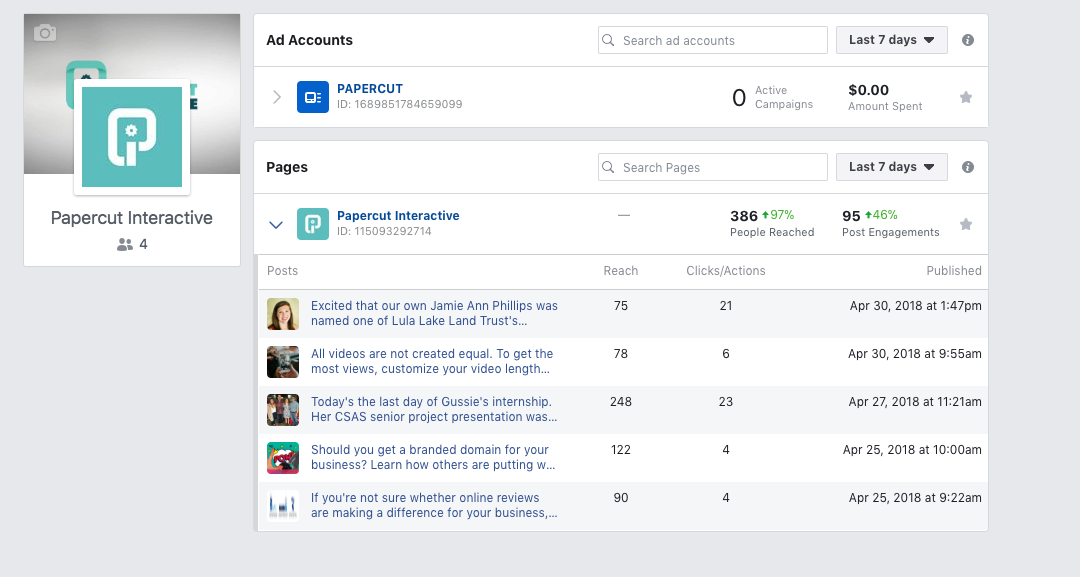Click the Gussie's internship post thumbnail
Viewport: 1080px width, 577px height.
[283, 410]
